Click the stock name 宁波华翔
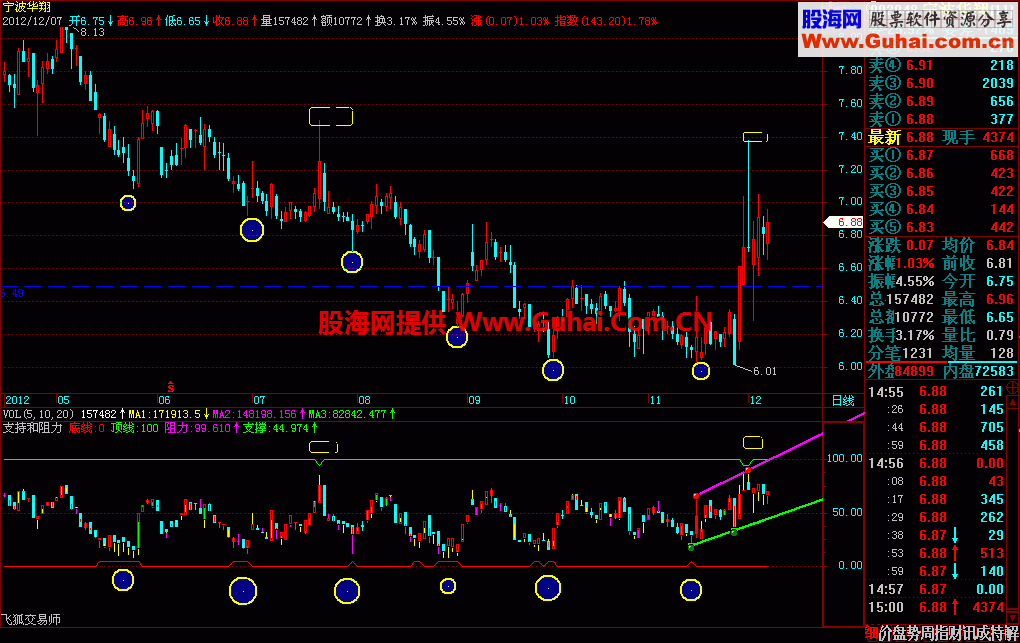This screenshot has height=643, width=1020. 26,7
